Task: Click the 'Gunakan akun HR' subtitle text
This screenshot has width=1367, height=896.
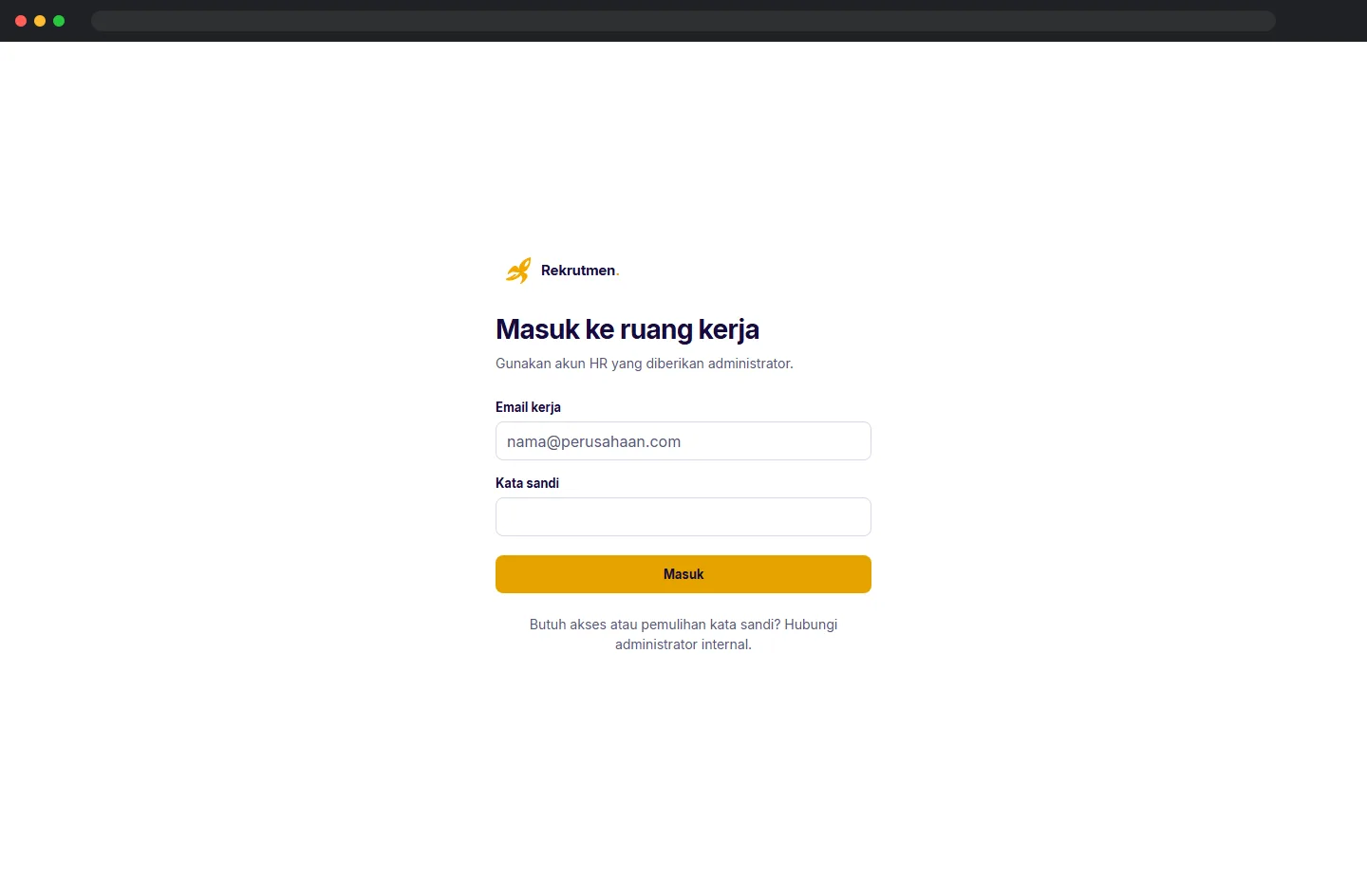Action: coord(645,364)
